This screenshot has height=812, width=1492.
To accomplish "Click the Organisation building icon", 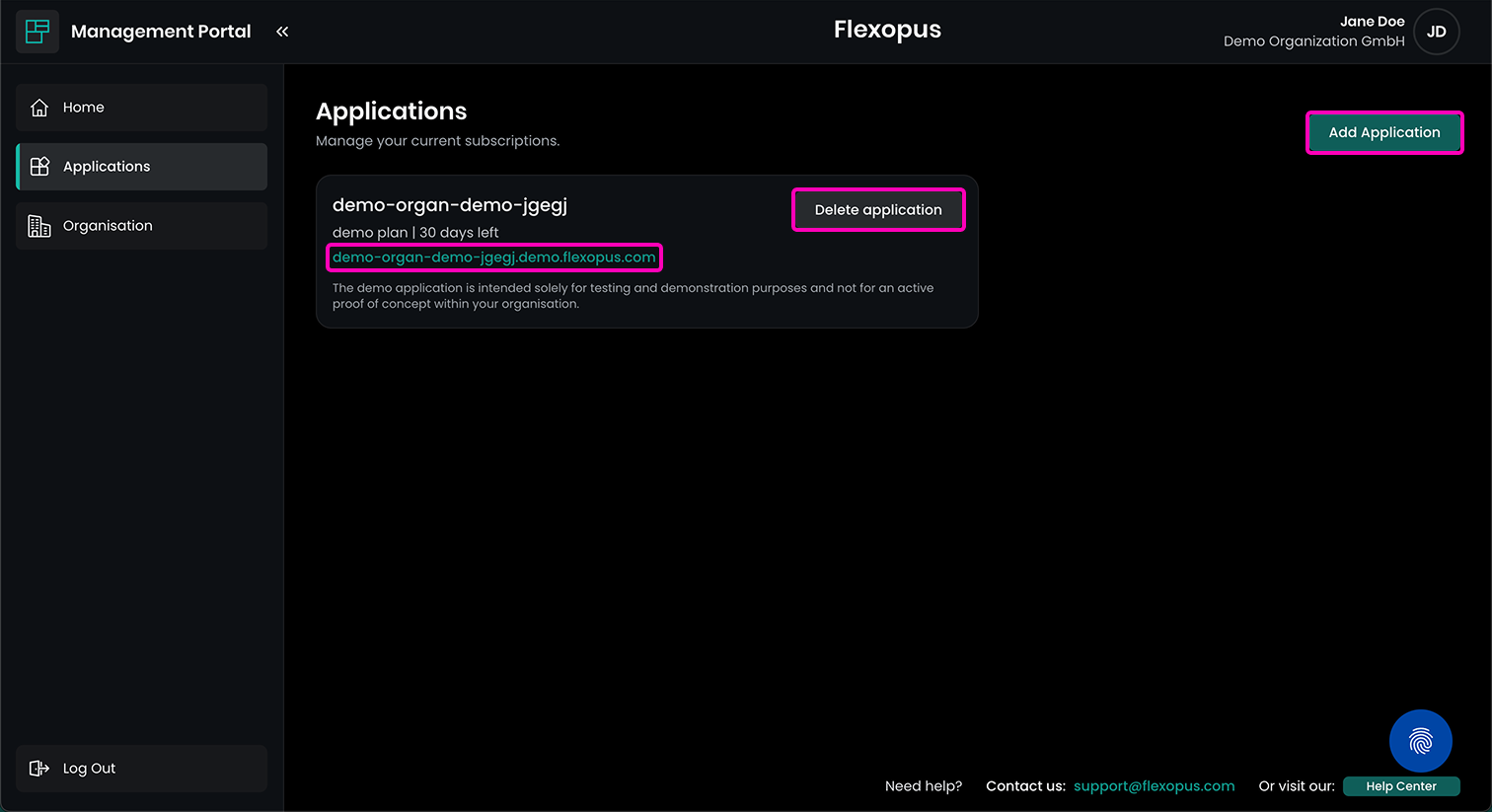I will pos(39,226).
